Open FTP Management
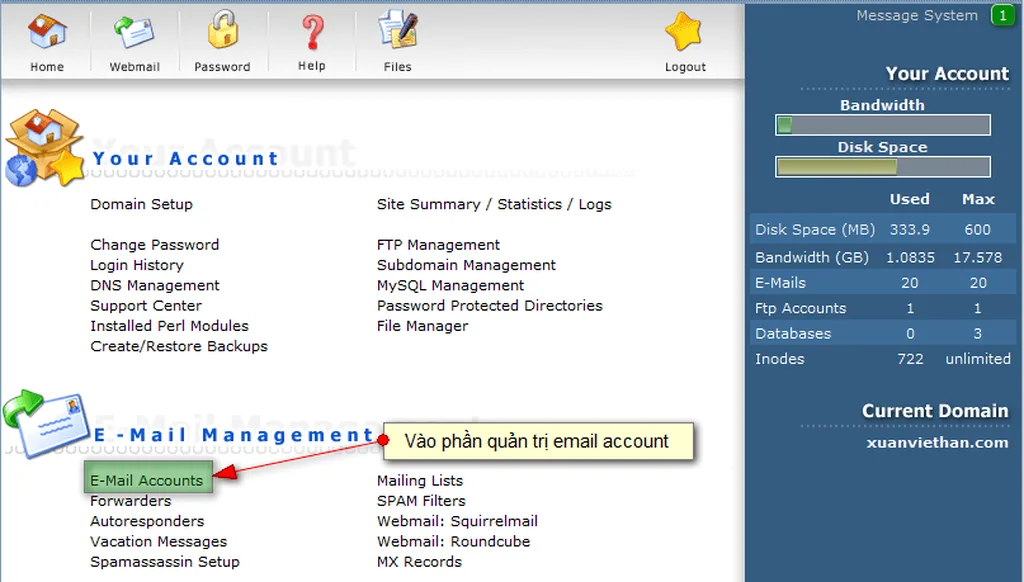 (x=438, y=245)
